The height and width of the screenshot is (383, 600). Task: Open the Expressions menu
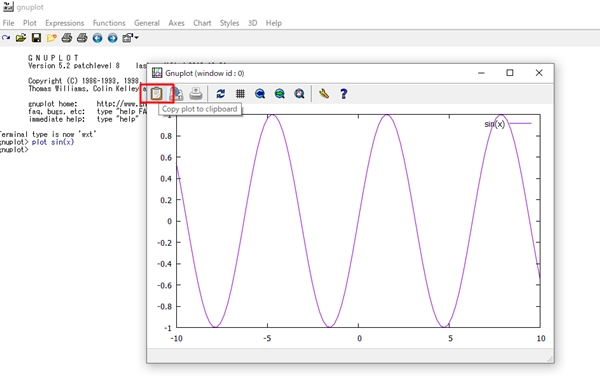[64, 23]
